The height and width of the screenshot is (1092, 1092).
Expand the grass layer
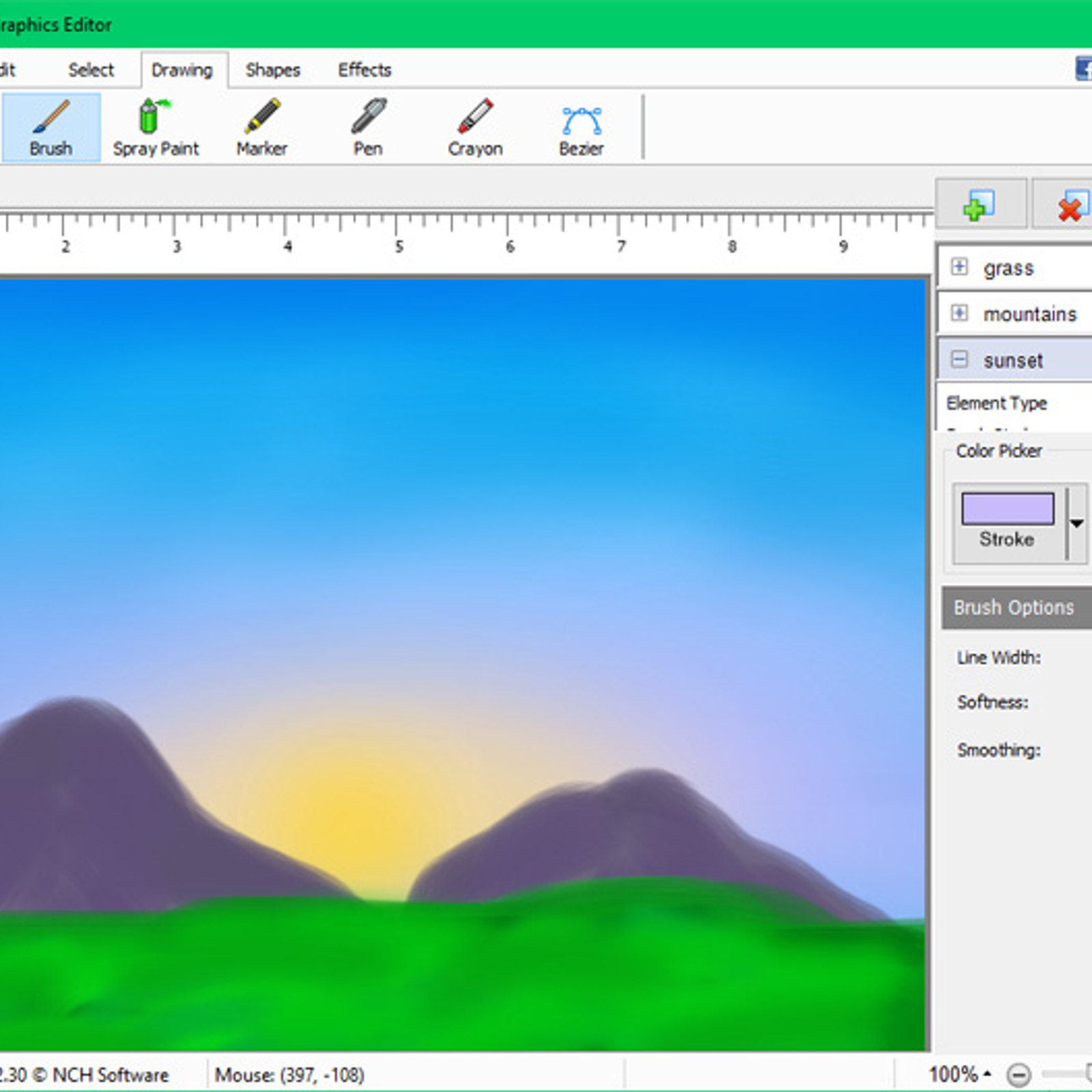(x=959, y=267)
